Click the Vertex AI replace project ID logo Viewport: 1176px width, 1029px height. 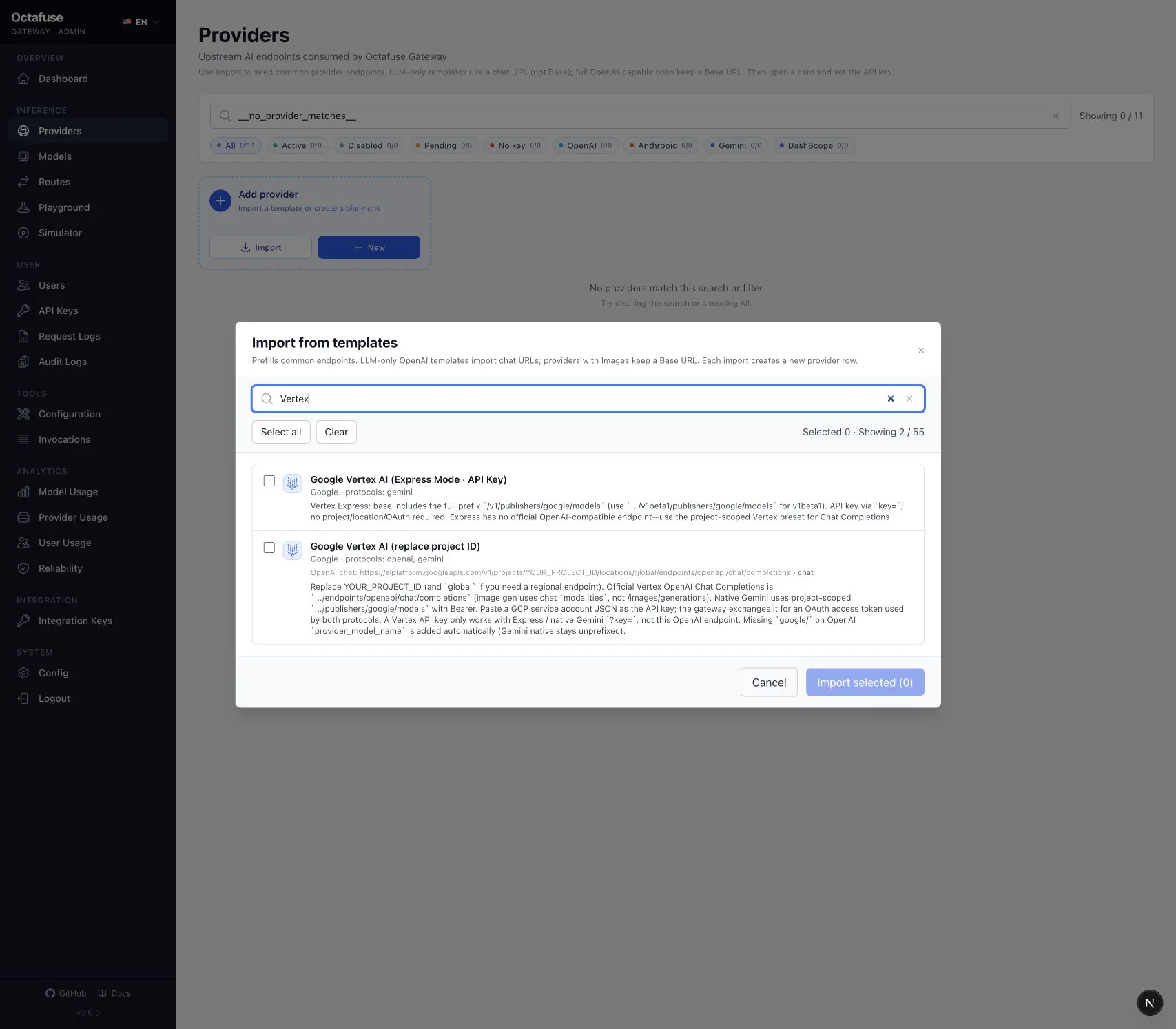tap(293, 550)
